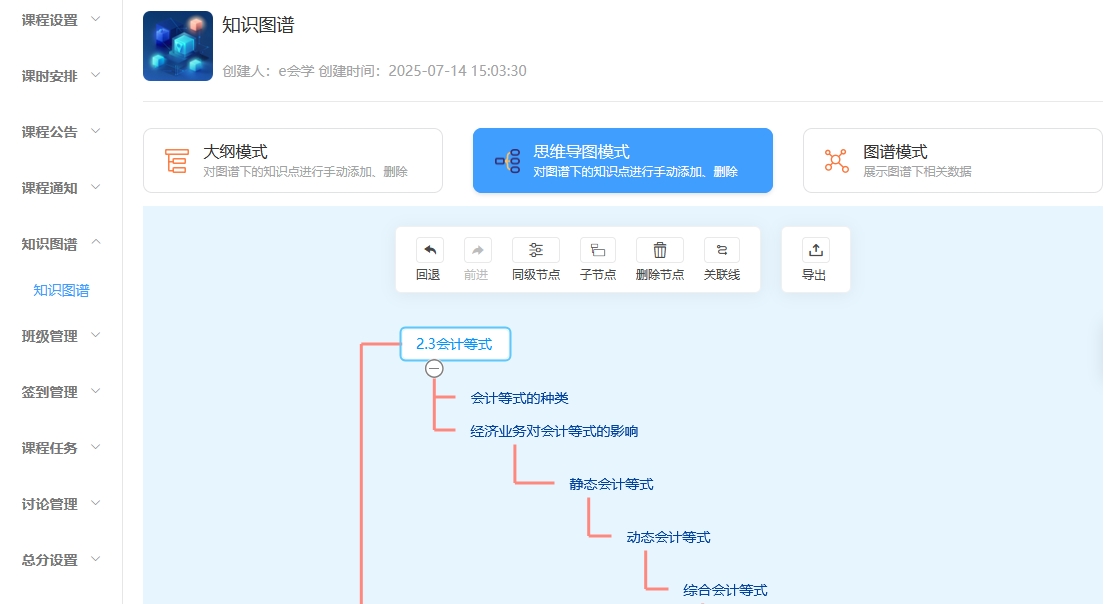This screenshot has width=1110, height=604.
Task: Select the 思维导图模式 mind map tab
Action: pos(622,160)
